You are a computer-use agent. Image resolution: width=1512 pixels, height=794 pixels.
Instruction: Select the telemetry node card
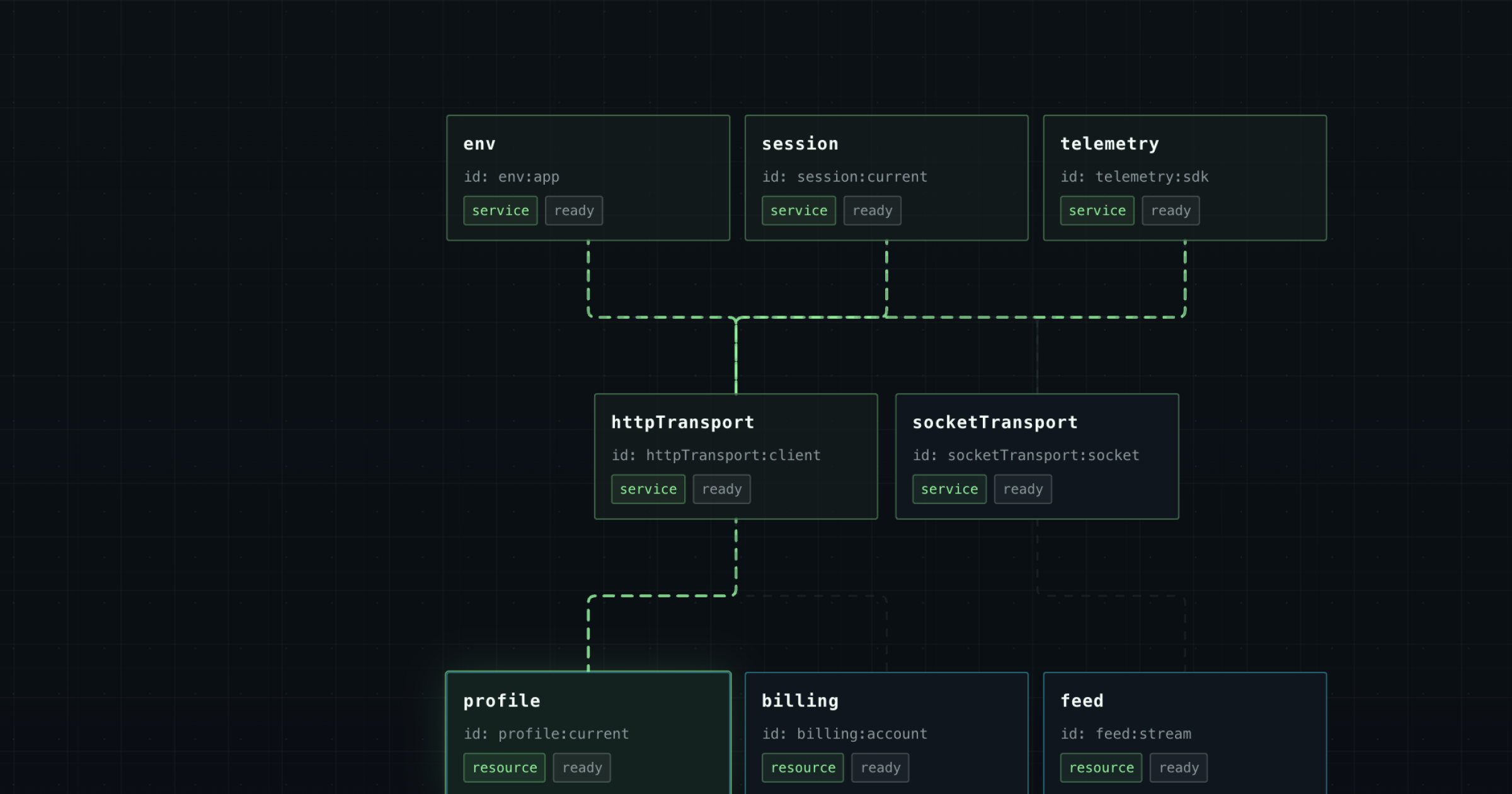pos(1185,178)
